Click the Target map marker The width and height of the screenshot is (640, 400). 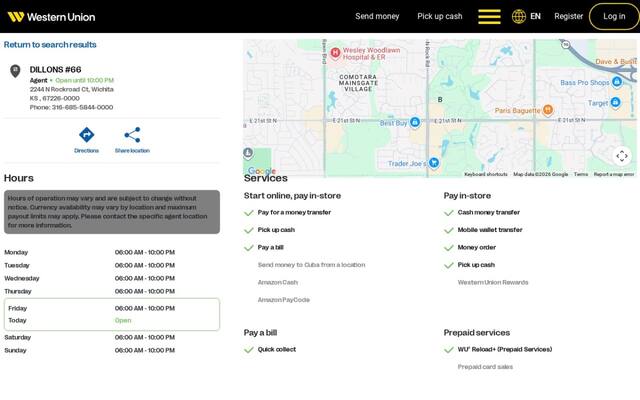[x=615, y=102]
